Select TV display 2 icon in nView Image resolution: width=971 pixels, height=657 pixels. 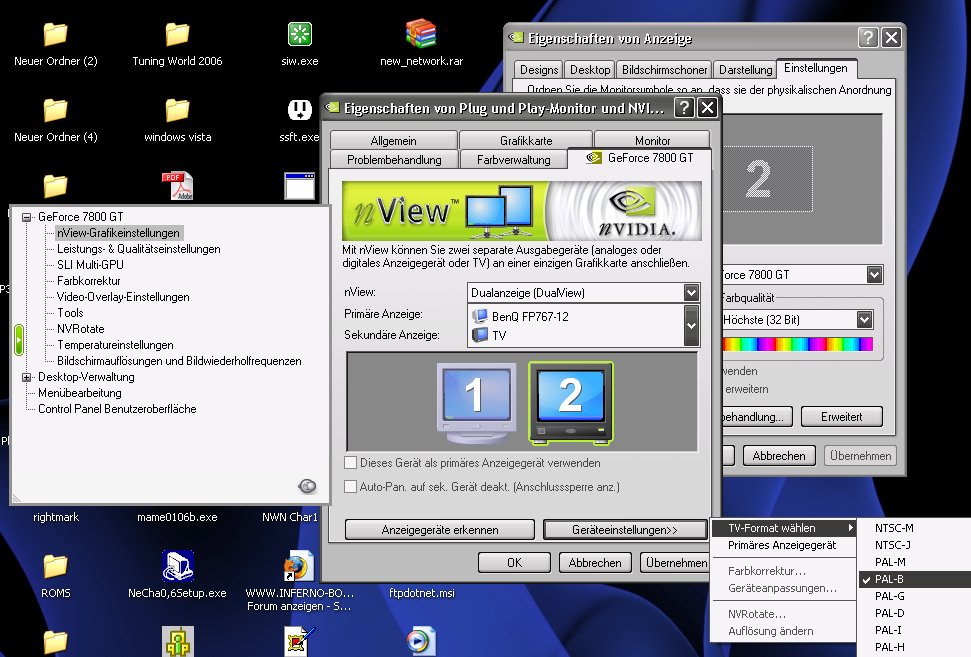click(x=571, y=402)
